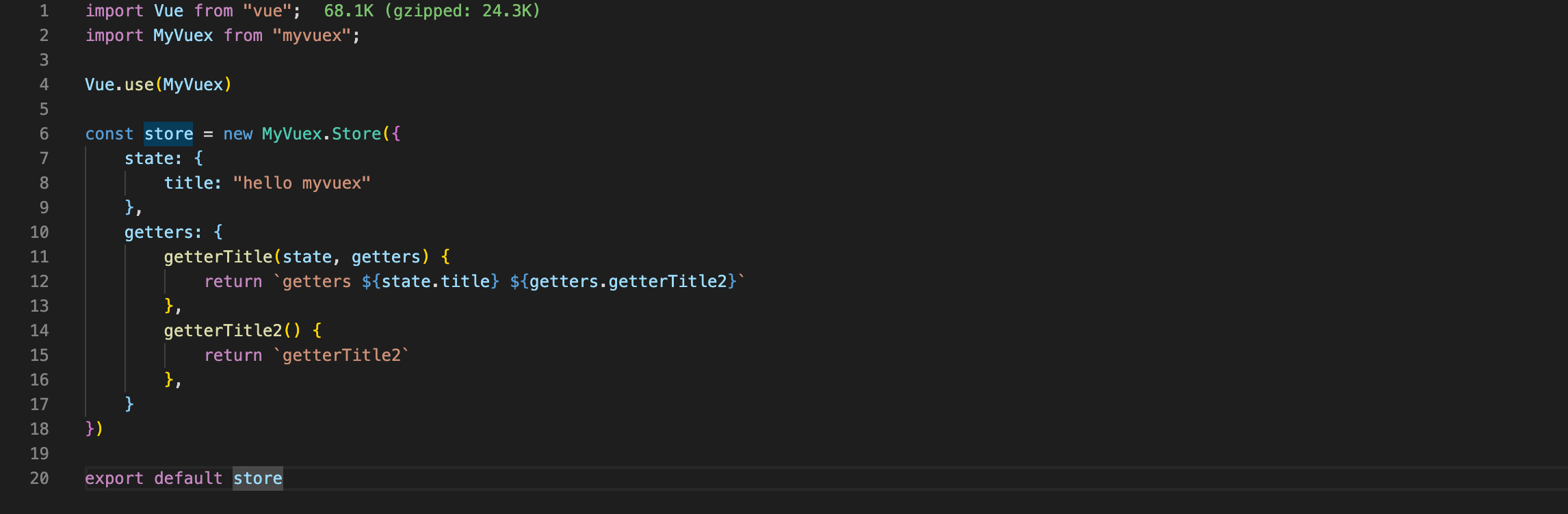Click the 'export' keyword on the last line
Screen dimensions: 1568x514
[x=114, y=478]
